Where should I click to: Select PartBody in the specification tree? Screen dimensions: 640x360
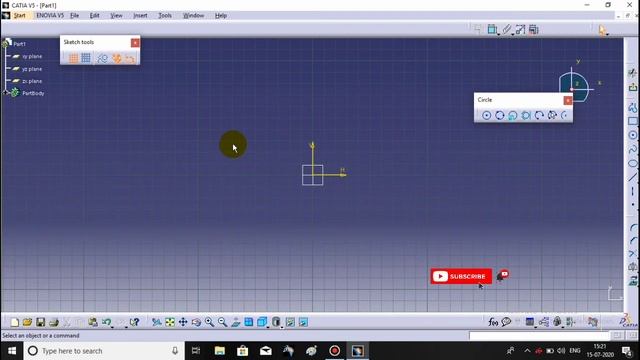[x=33, y=93]
